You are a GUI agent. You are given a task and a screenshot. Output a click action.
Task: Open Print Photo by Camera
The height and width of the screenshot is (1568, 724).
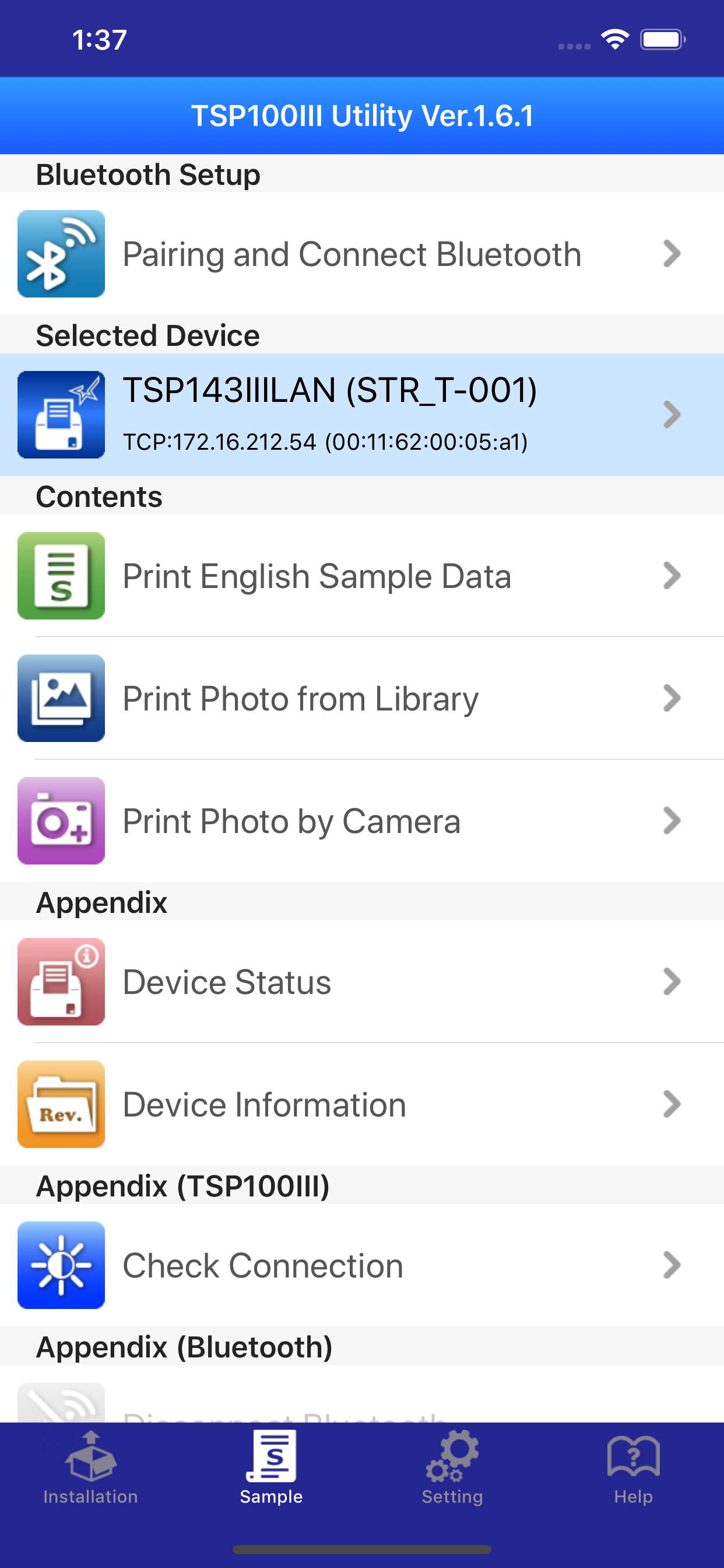coord(291,821)
